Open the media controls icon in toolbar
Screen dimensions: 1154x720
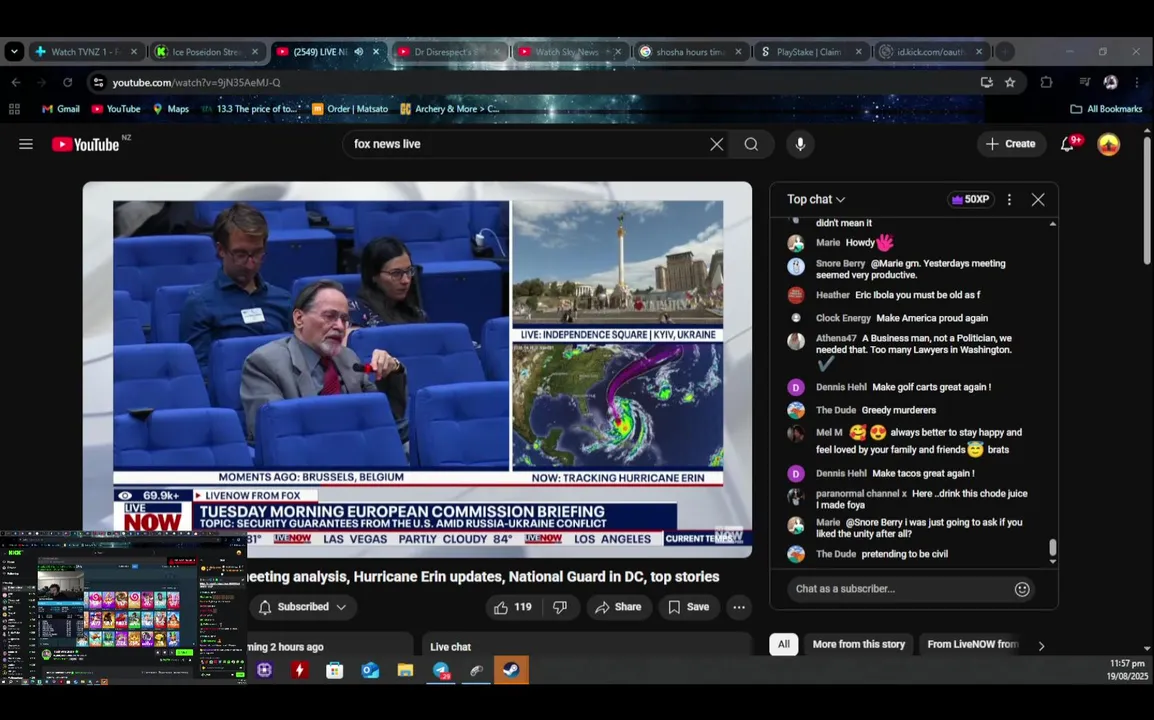(x=1084, y=82)
